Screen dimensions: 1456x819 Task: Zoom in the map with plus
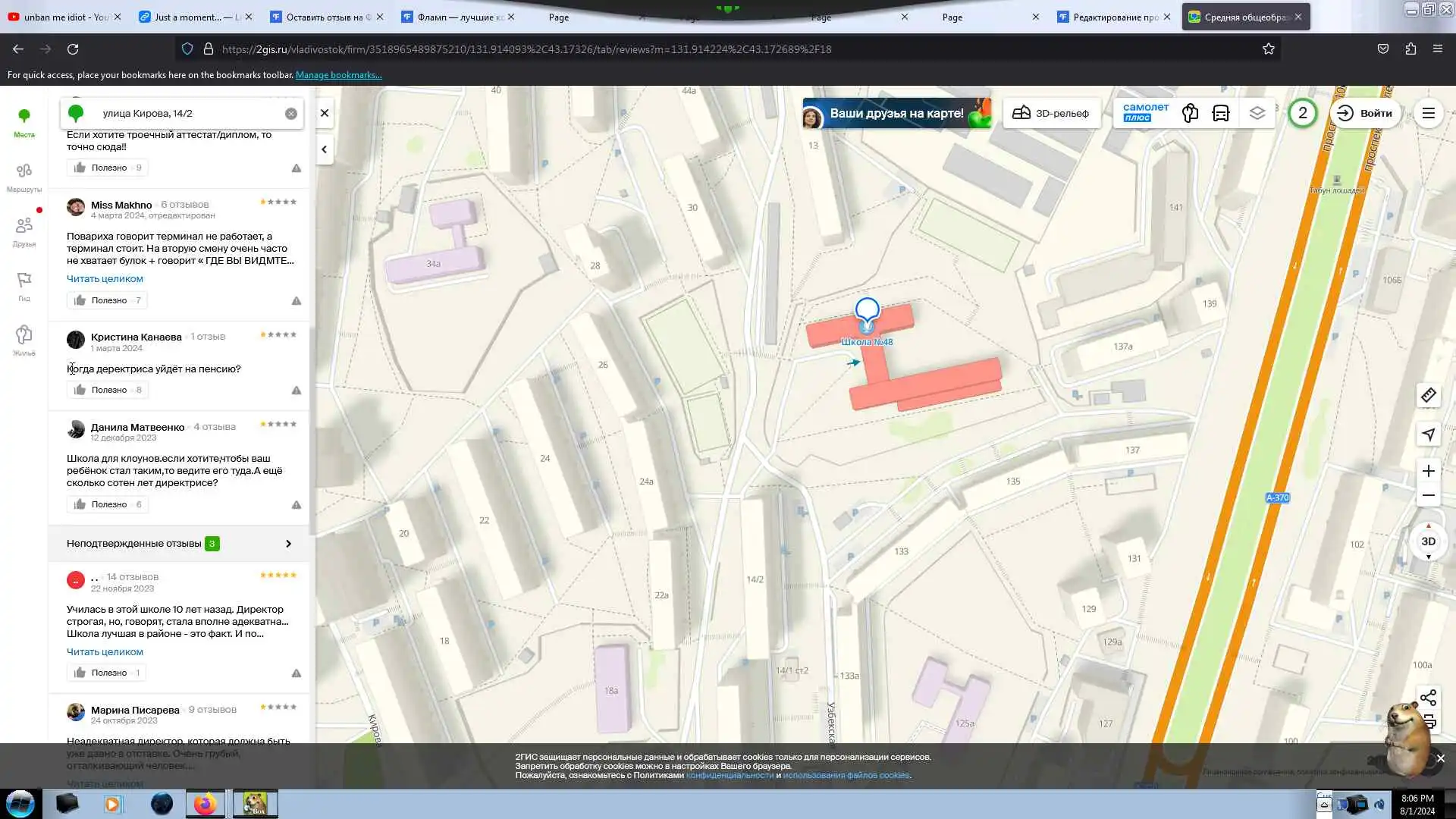click(1428, 471)
